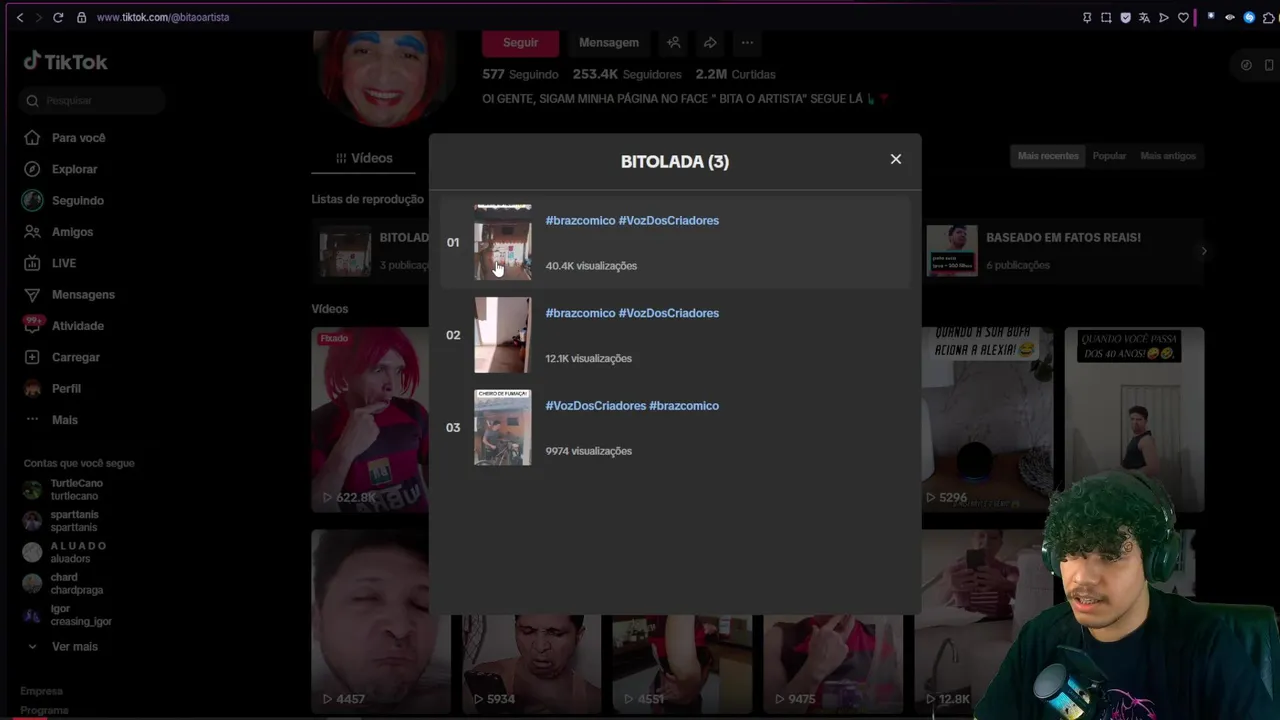The height and width of the screenshot is (720, 1280).
Task: Open the Explorar page
Action: (74, 169)
